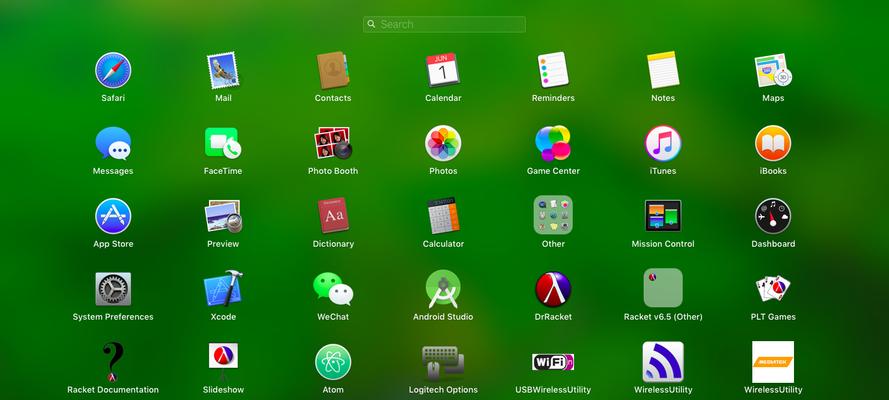889x400 pixels.
Task: Start FaceTime
Action: (x=223, y=143)
